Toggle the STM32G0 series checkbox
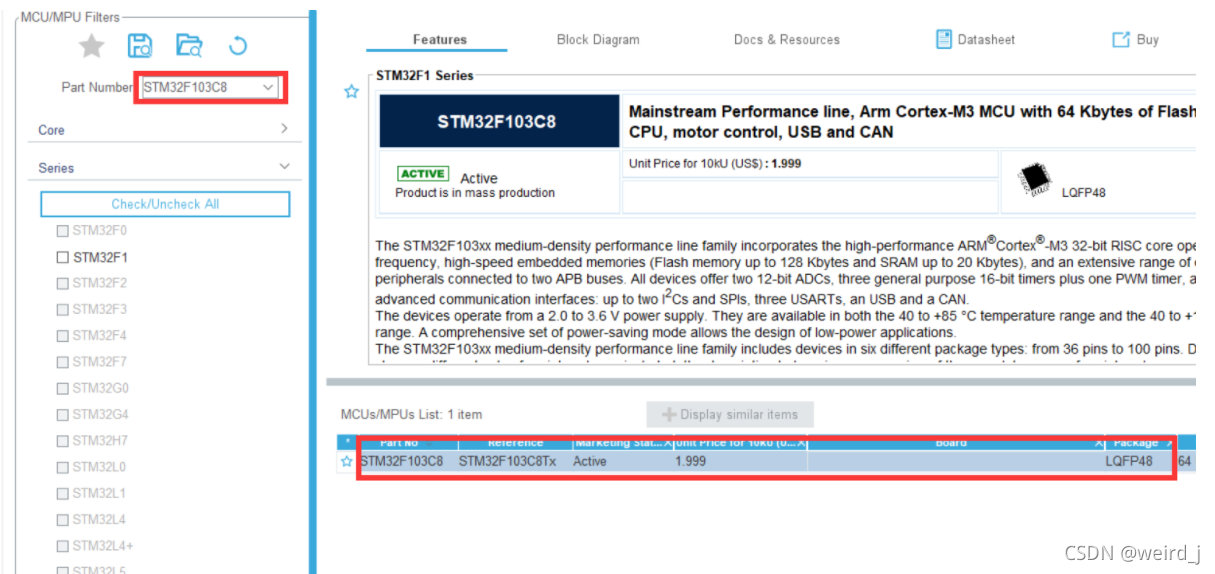Viewport: 1215px width, 574px height. click(x=63, y=388)
